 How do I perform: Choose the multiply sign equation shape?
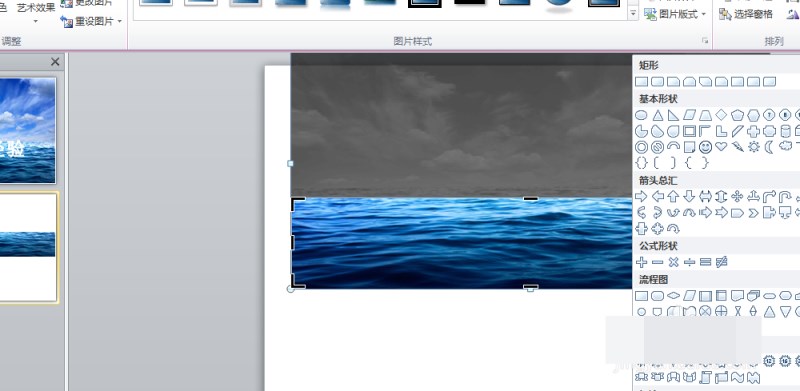[x=673, y=262]
